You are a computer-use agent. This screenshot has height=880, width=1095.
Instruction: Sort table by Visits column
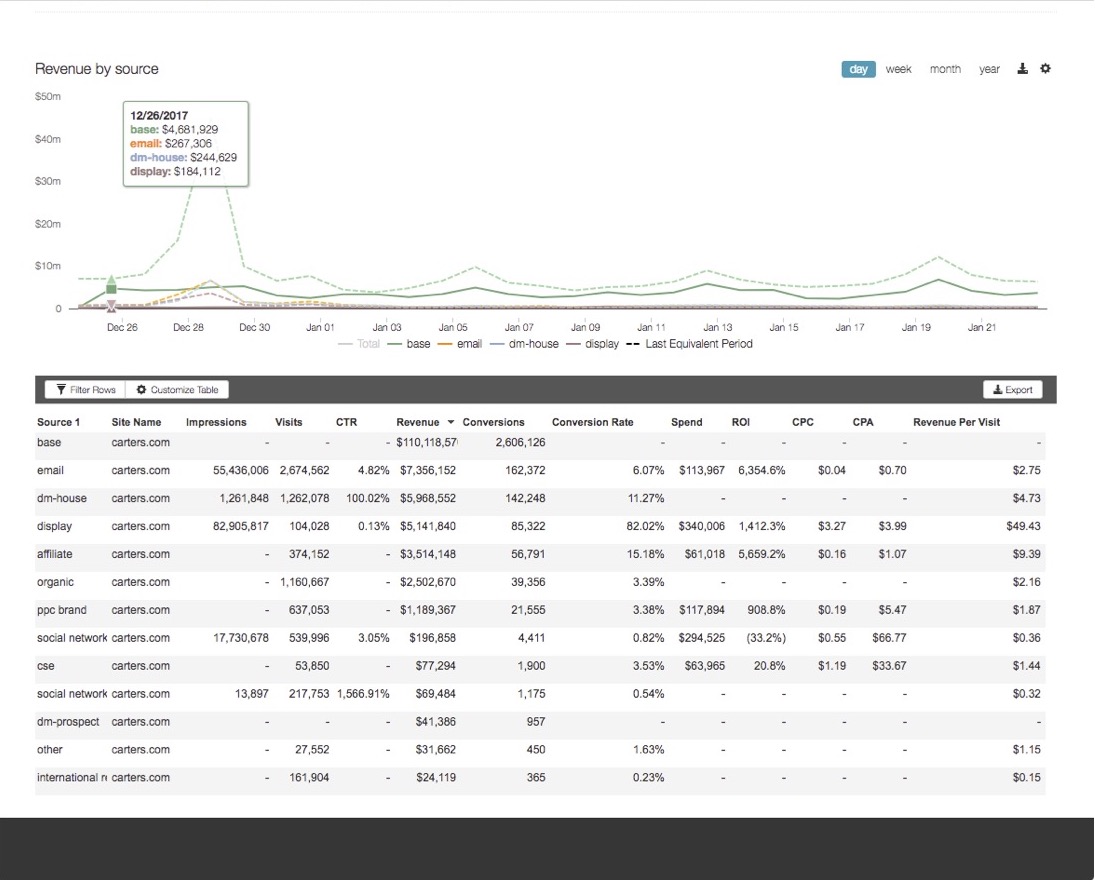(288, 422)
